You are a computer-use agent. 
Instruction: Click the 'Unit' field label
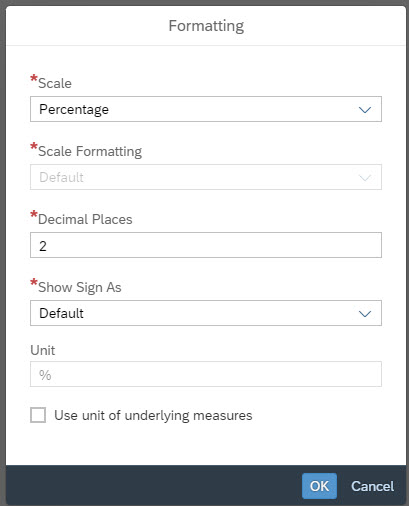click(43, 350)
